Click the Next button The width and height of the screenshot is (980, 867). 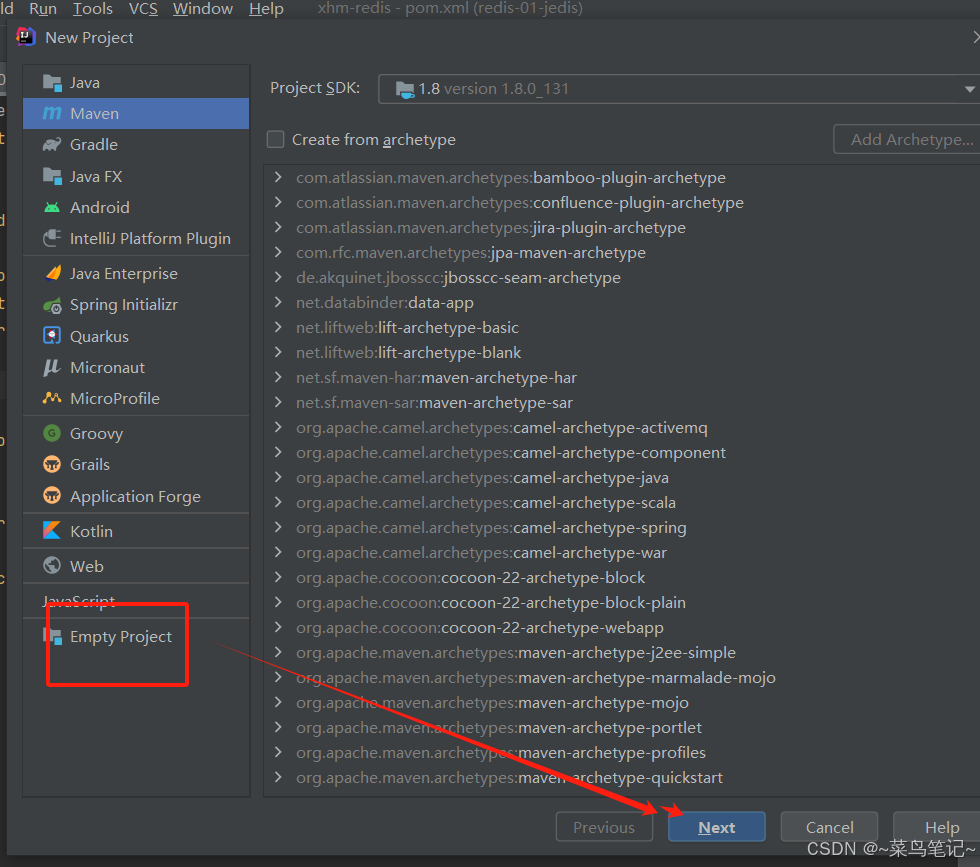point(716,827)
